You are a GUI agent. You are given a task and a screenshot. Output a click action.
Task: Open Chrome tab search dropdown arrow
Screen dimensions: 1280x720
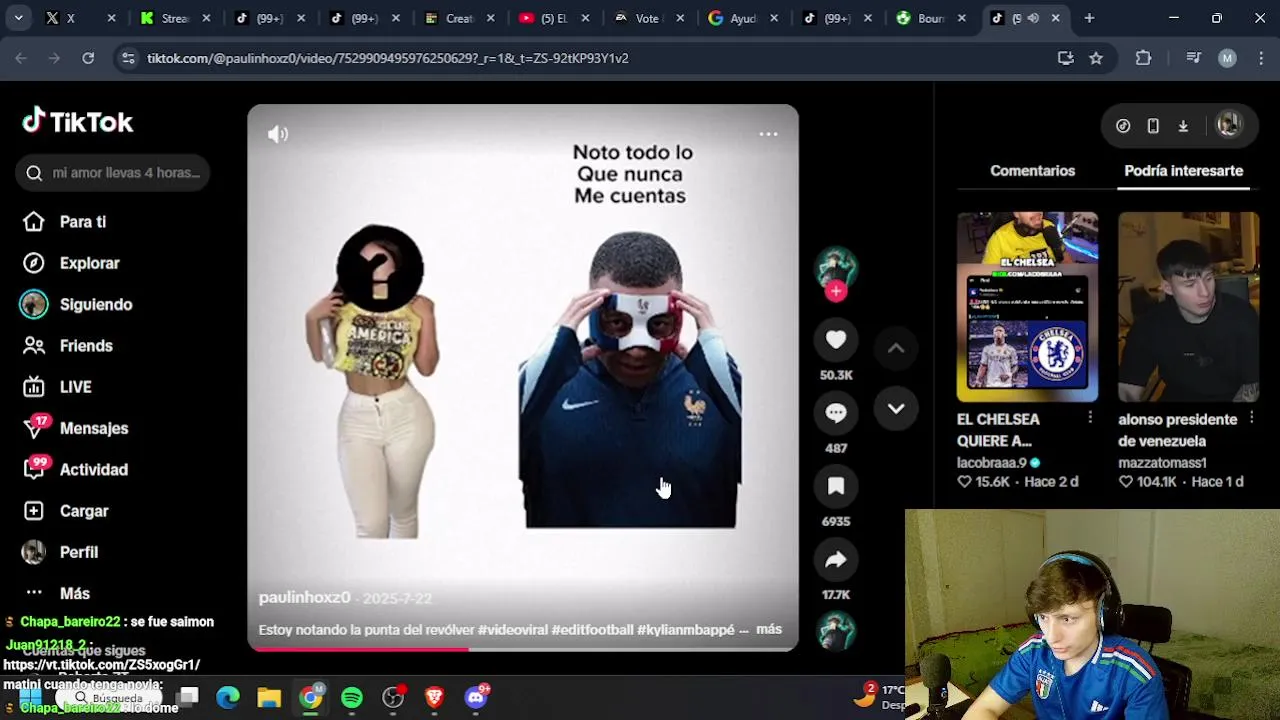[18, 18]
